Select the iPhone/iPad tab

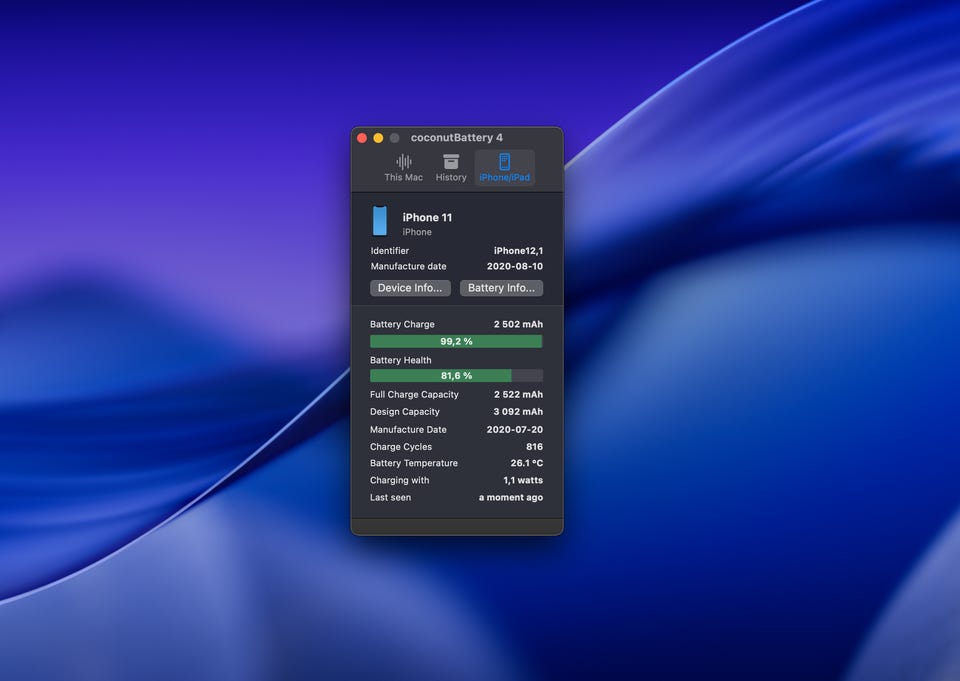pyautogui.click(x=504, y=168)
